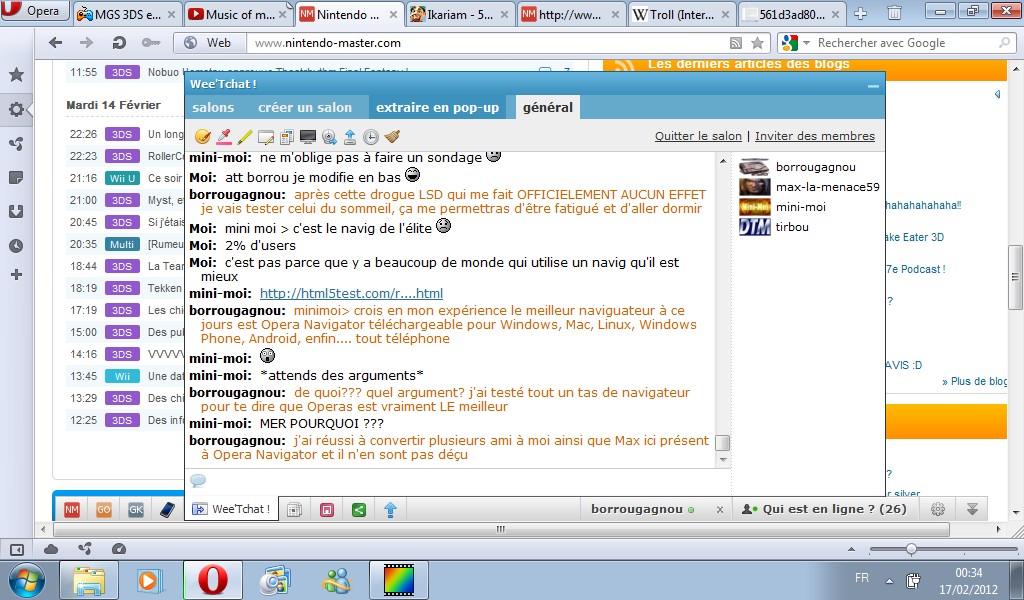This screenshot has width=1024, height=600.
Task: Open the Wee'Tchat ! bottom bar button
Action: (x=231, y=509)
